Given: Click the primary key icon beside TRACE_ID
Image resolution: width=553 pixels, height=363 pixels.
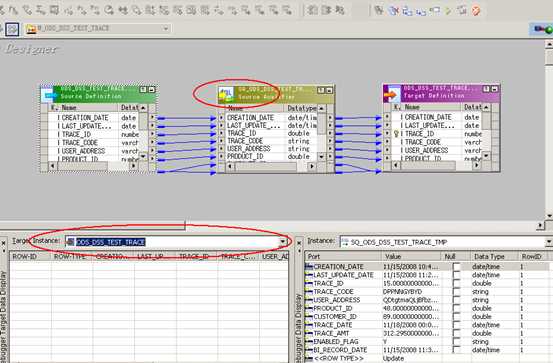Looking at the screenshot, I should 396,134.
